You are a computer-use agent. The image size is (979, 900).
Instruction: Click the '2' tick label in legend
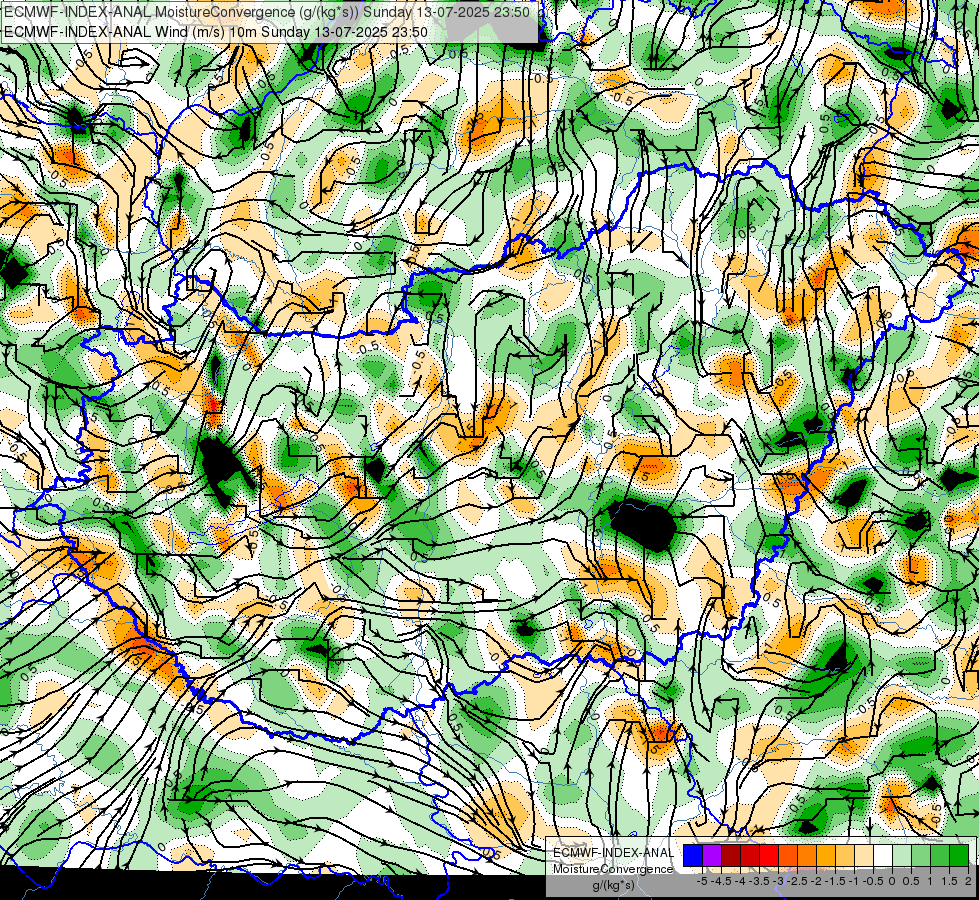tap(968, 881)
